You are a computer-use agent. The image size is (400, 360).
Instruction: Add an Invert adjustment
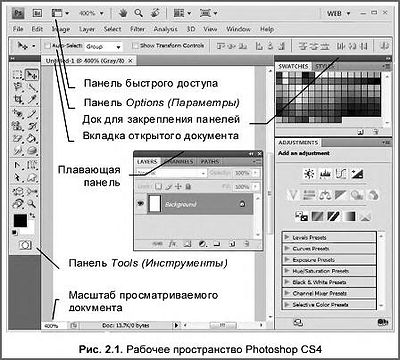[301, 217]
